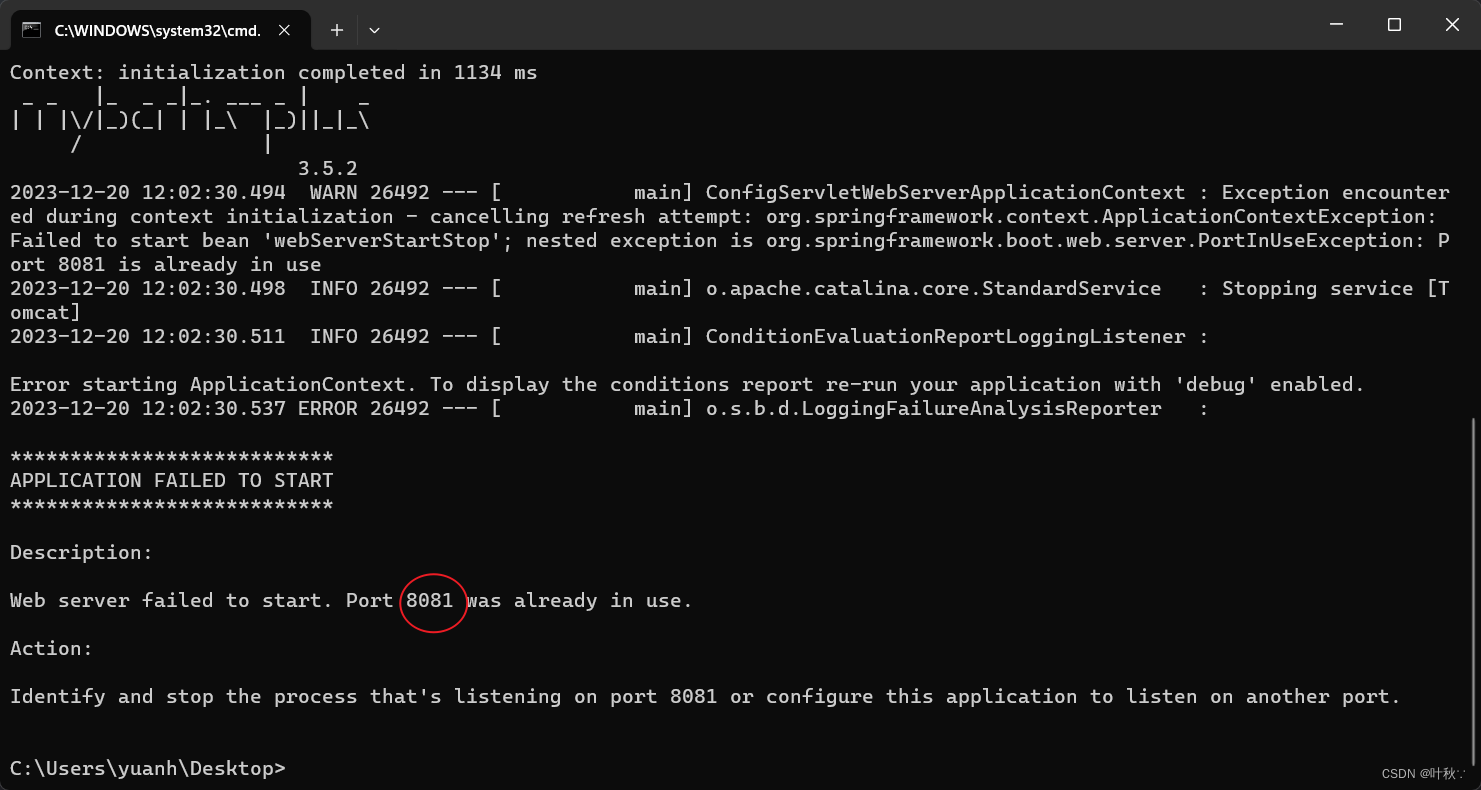Click the cmd icon in the tab
1481x790 pixels.
click(x=32, y=30)
